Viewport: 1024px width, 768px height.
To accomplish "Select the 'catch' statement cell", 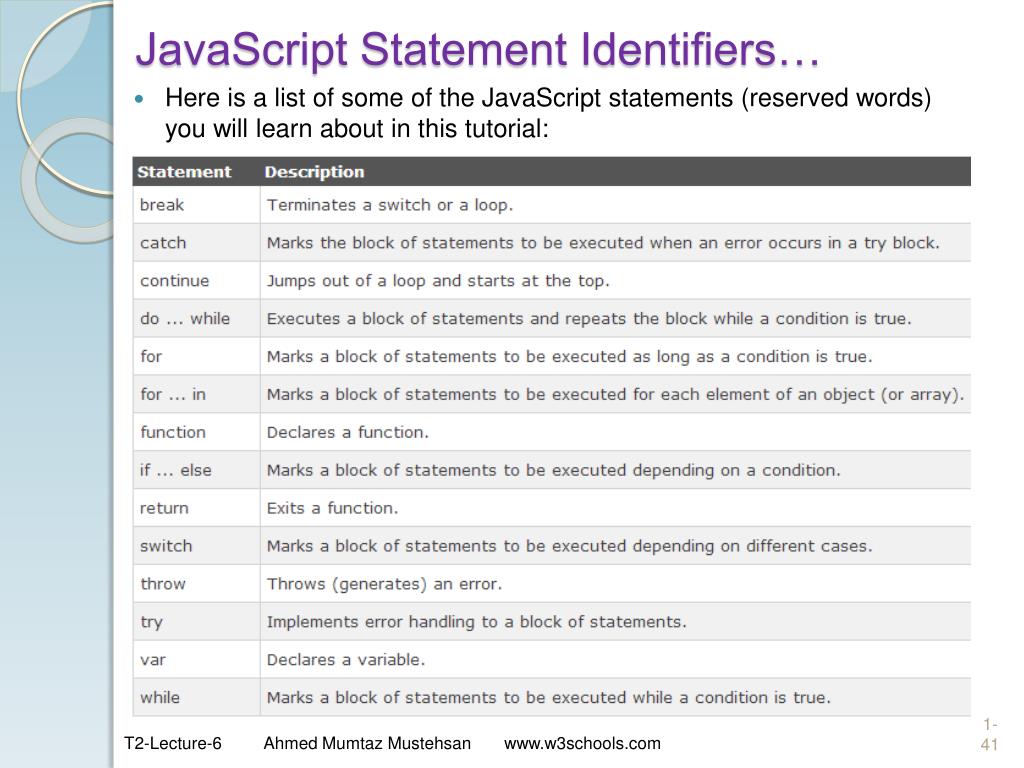I will (163, 243).
